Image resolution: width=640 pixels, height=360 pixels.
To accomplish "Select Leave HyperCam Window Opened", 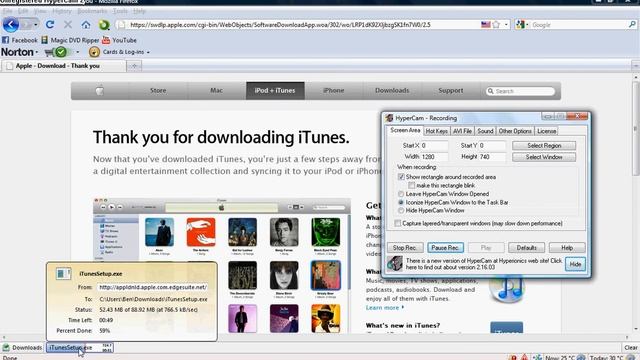I will [401, 194].
